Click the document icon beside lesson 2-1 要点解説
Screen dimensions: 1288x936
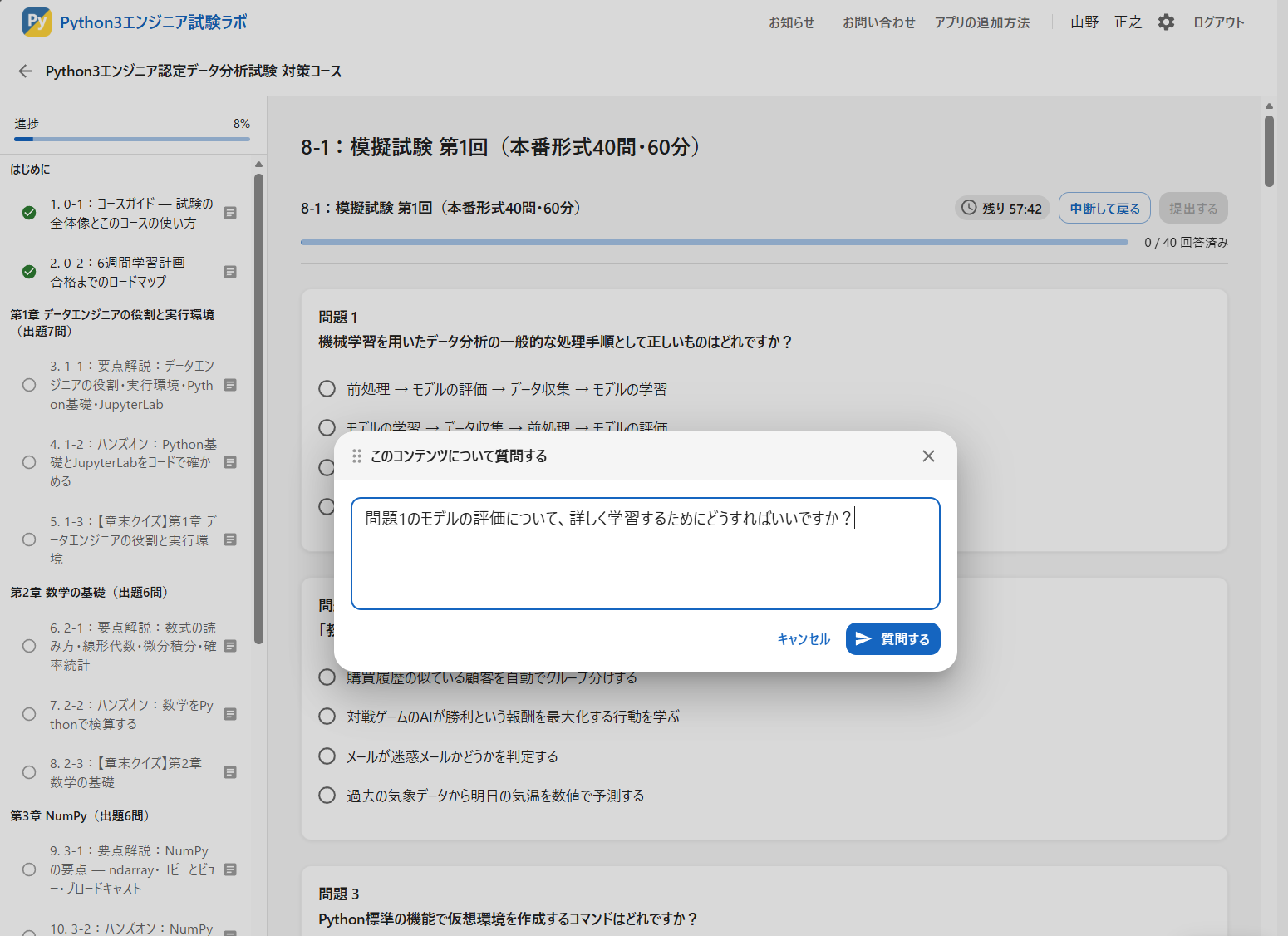click(230, 646)
